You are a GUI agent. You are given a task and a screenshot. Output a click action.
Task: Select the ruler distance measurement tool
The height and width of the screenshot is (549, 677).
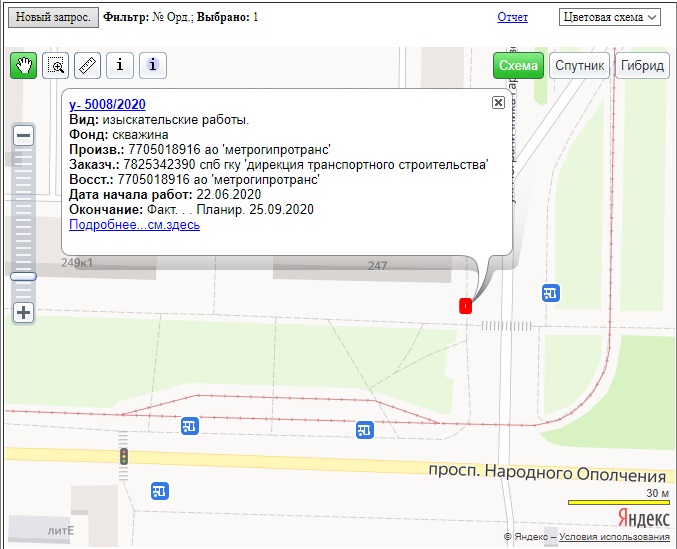88,65
